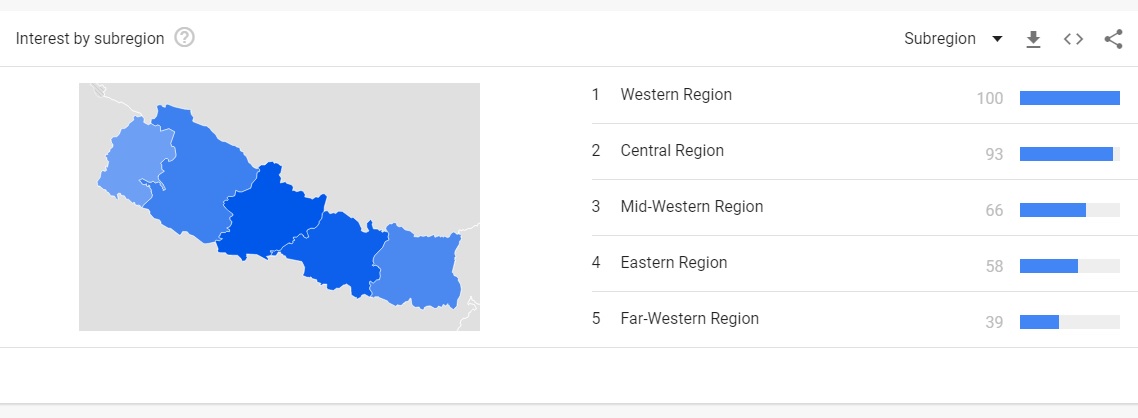This screenshot has width=1138, height=418.
Task: Click the Central Region interest bar
Action: (x=1066, y=154)
